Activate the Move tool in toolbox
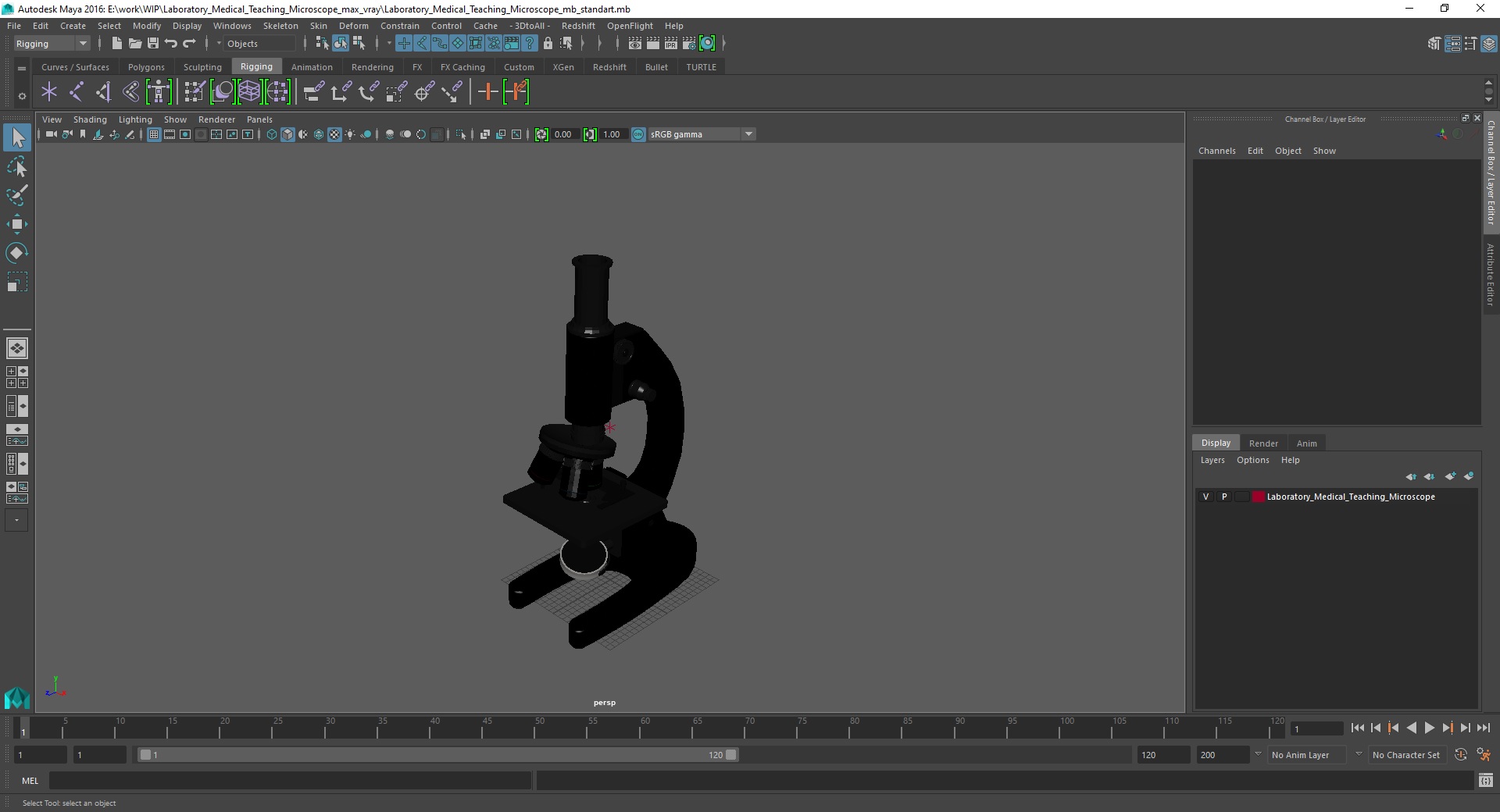 coord(17,224)
